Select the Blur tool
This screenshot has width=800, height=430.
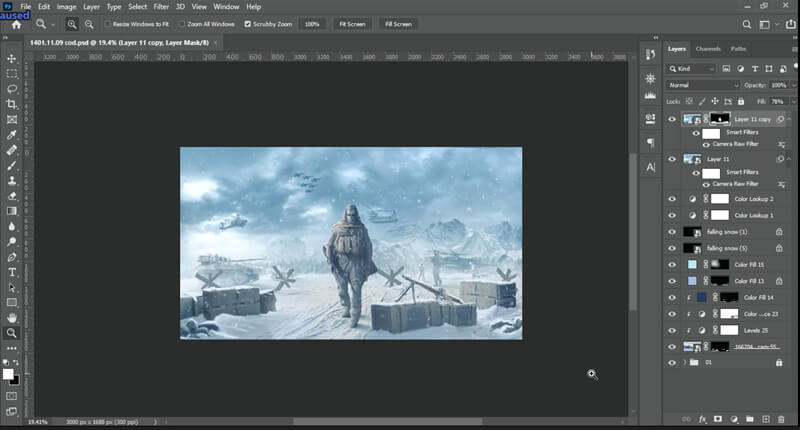[12, 226]
